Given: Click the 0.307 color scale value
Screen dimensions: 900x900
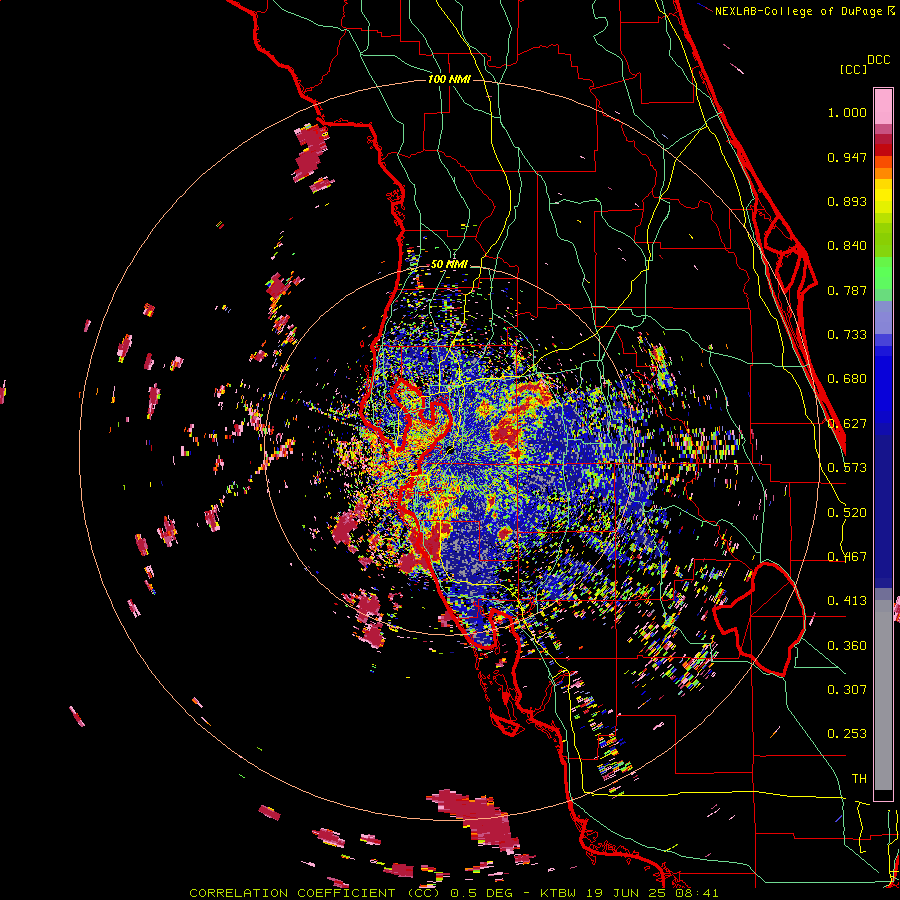Looking at the screenshot, I should coord(847,690).
